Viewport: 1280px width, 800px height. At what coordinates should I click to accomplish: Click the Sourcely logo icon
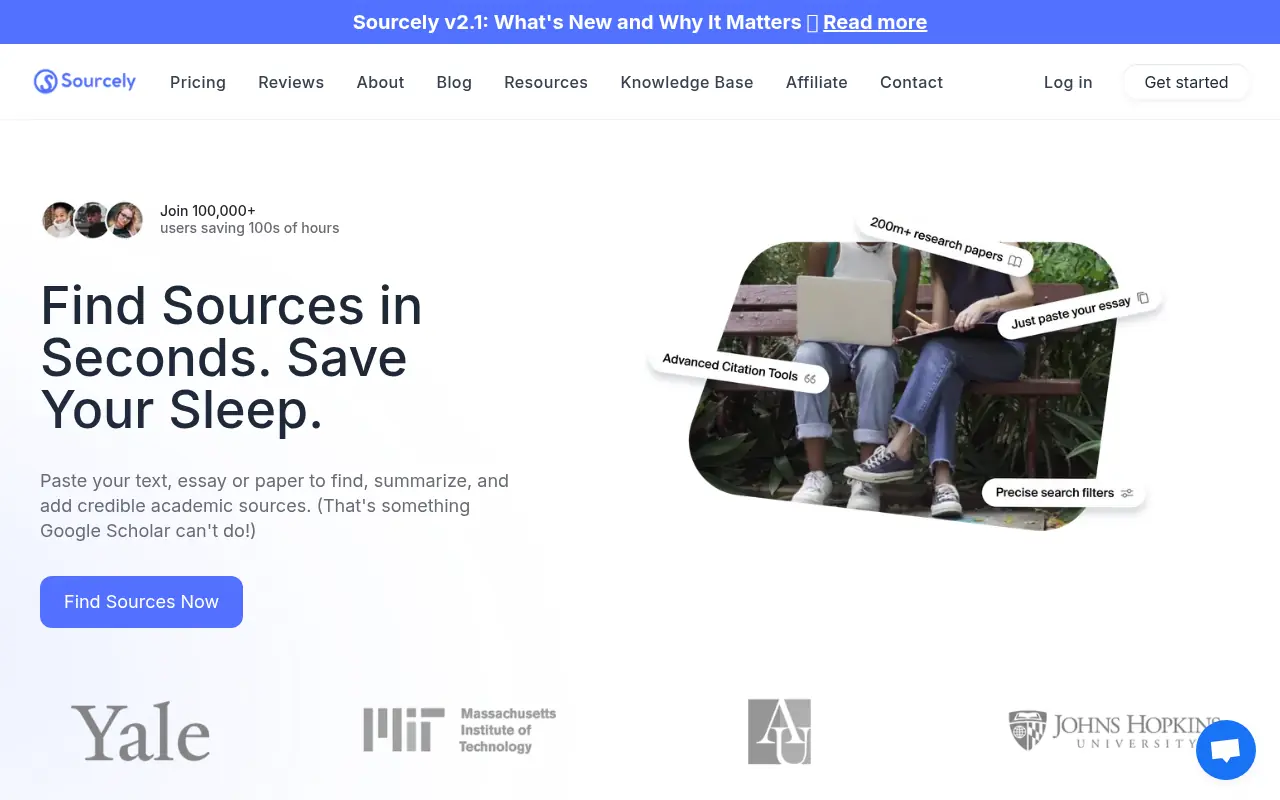pyautogui.click(x=45, y=82)
